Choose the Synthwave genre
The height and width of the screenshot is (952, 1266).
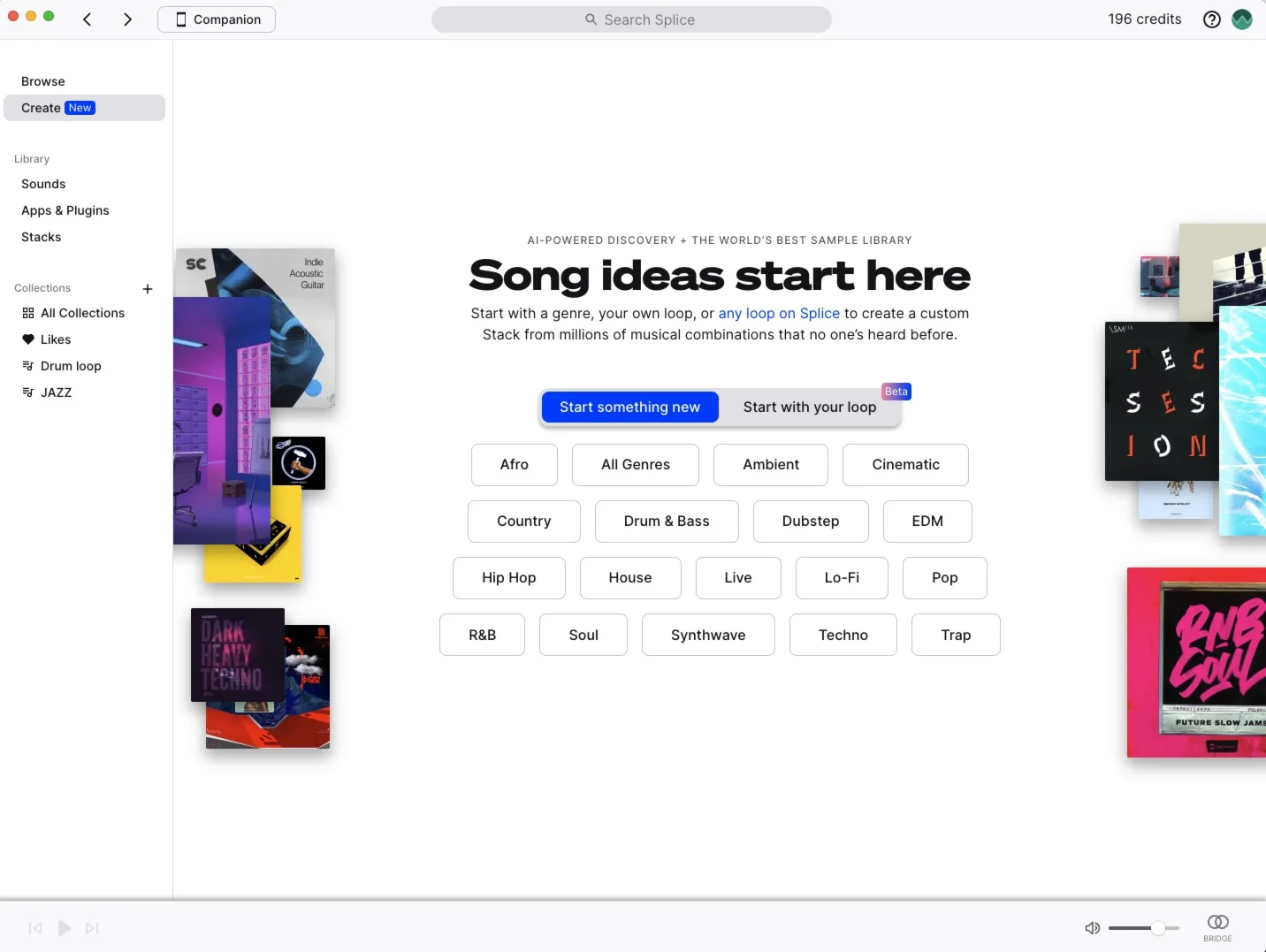(708, 635)
